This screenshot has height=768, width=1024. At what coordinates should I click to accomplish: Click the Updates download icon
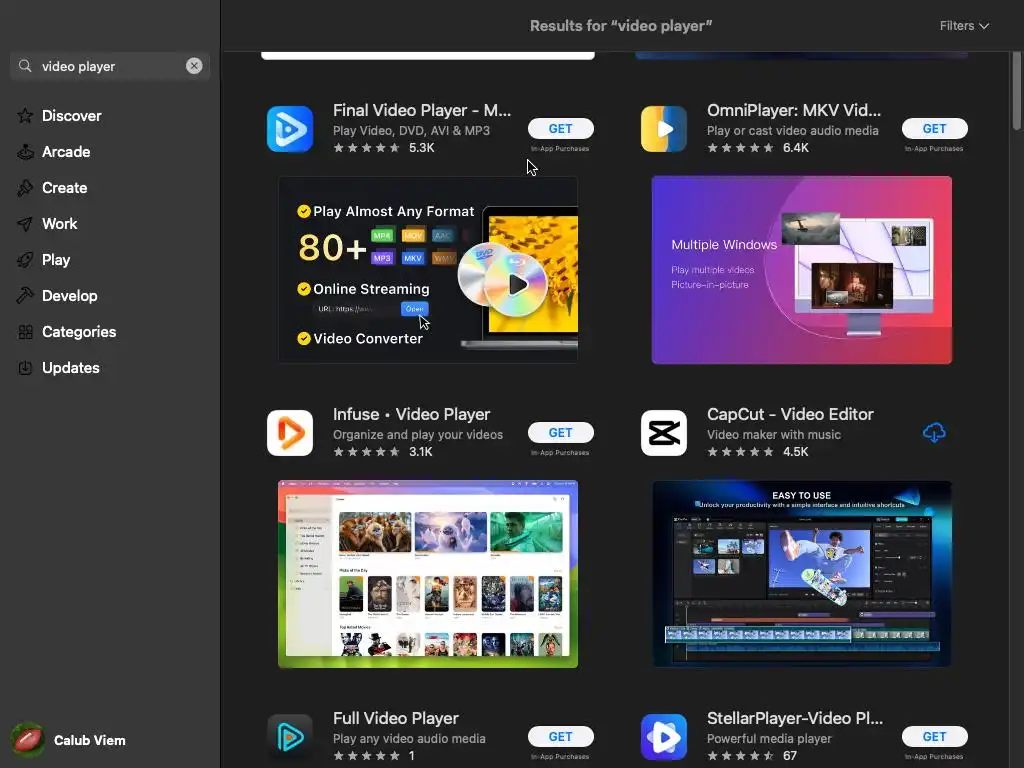point(25,368)
